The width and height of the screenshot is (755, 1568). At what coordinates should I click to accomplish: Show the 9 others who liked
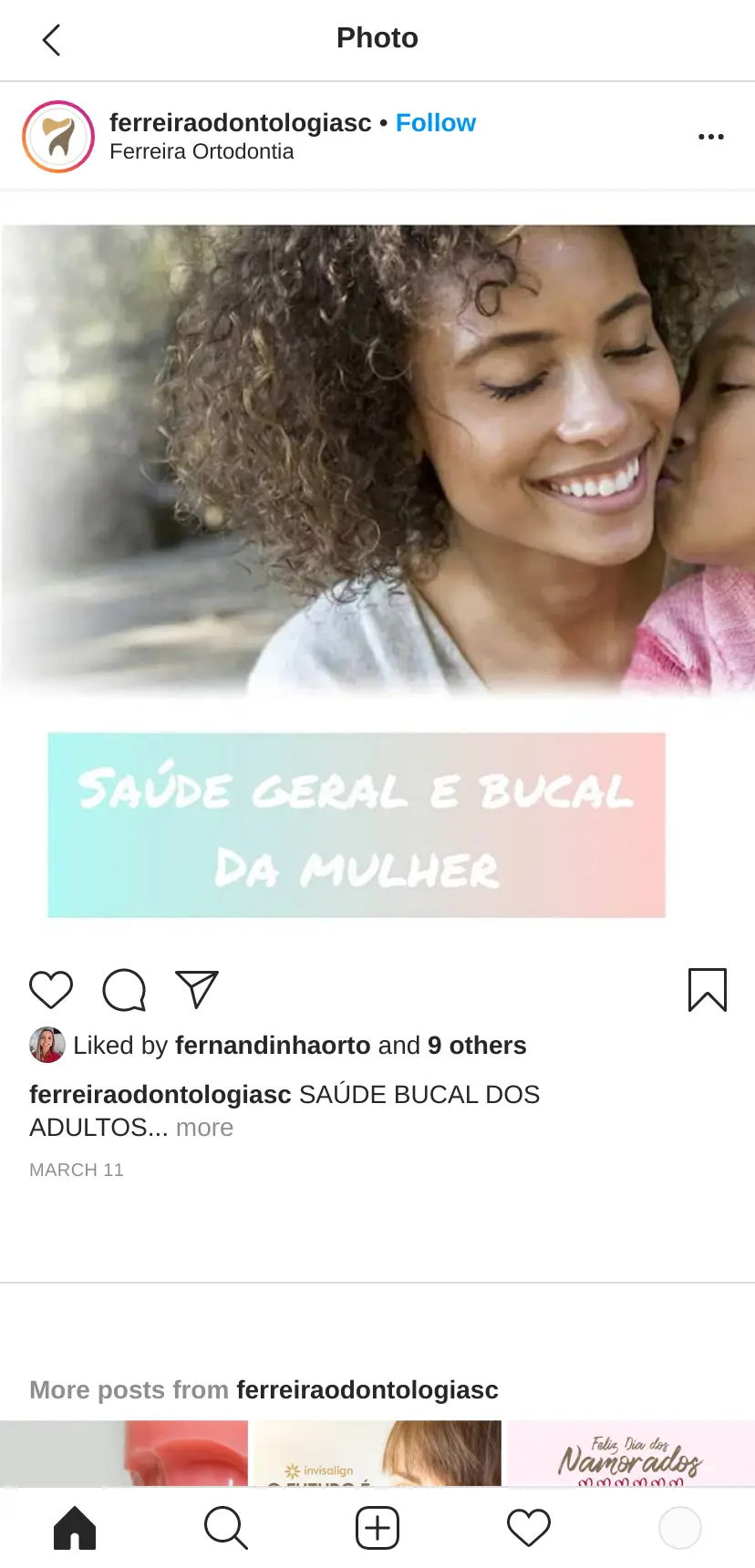point(477,1045)
